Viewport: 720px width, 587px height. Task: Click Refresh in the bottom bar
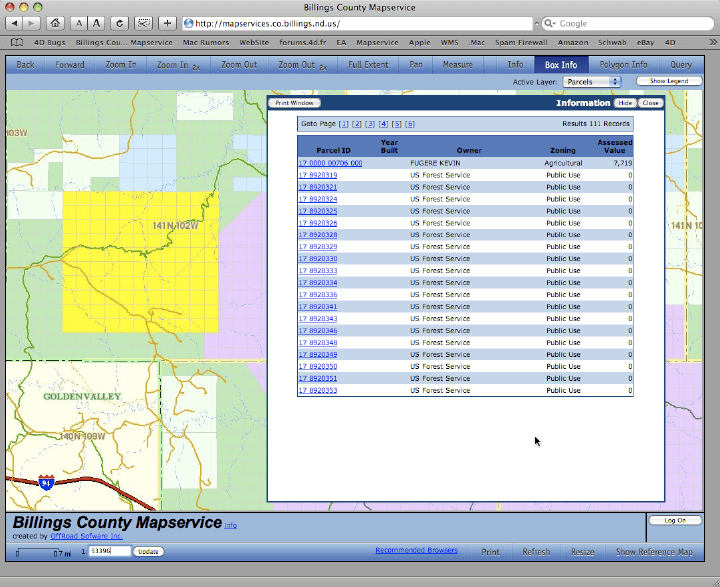536,552
